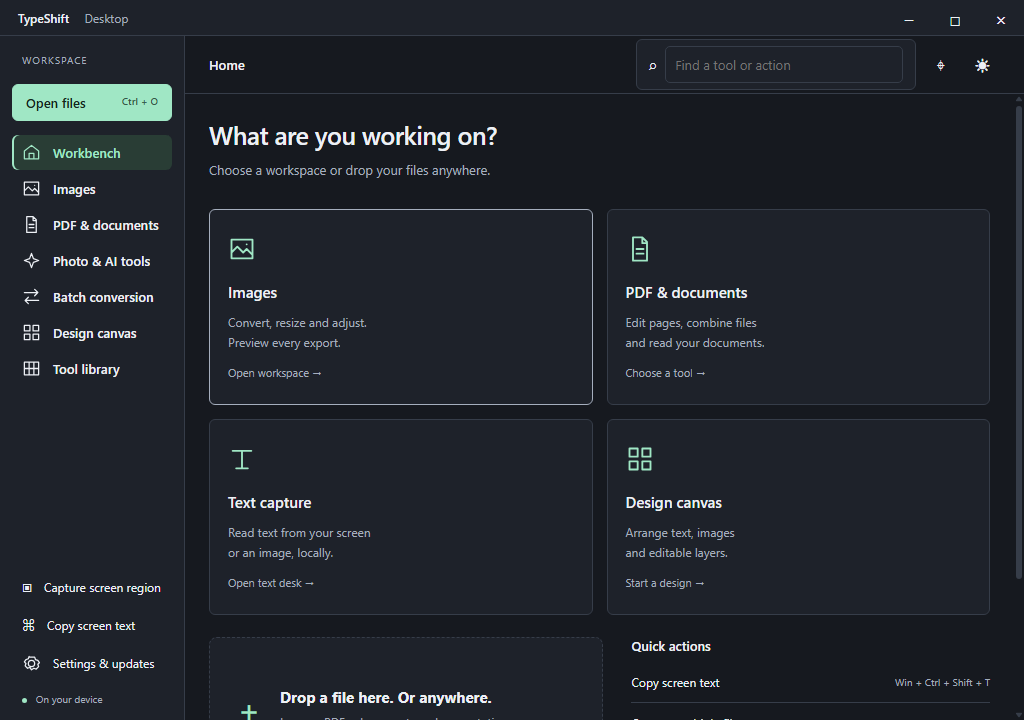Click the Design canvas grid icon in sidebar
This screenshot has height=720, width=1024.
[31, 333]
